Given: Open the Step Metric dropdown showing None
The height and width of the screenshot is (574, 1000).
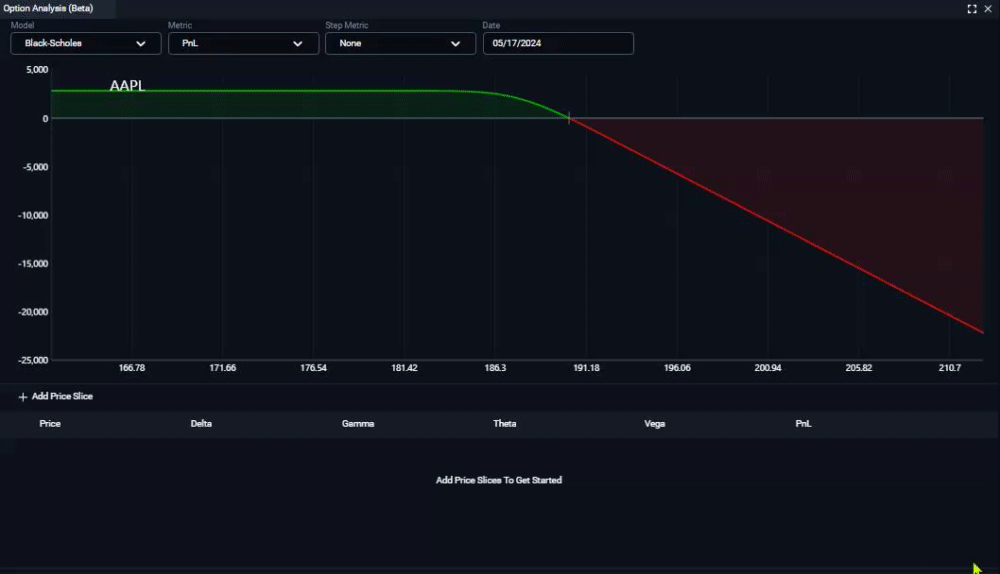Looking at the screenshot, I should [x=401, y=43].
